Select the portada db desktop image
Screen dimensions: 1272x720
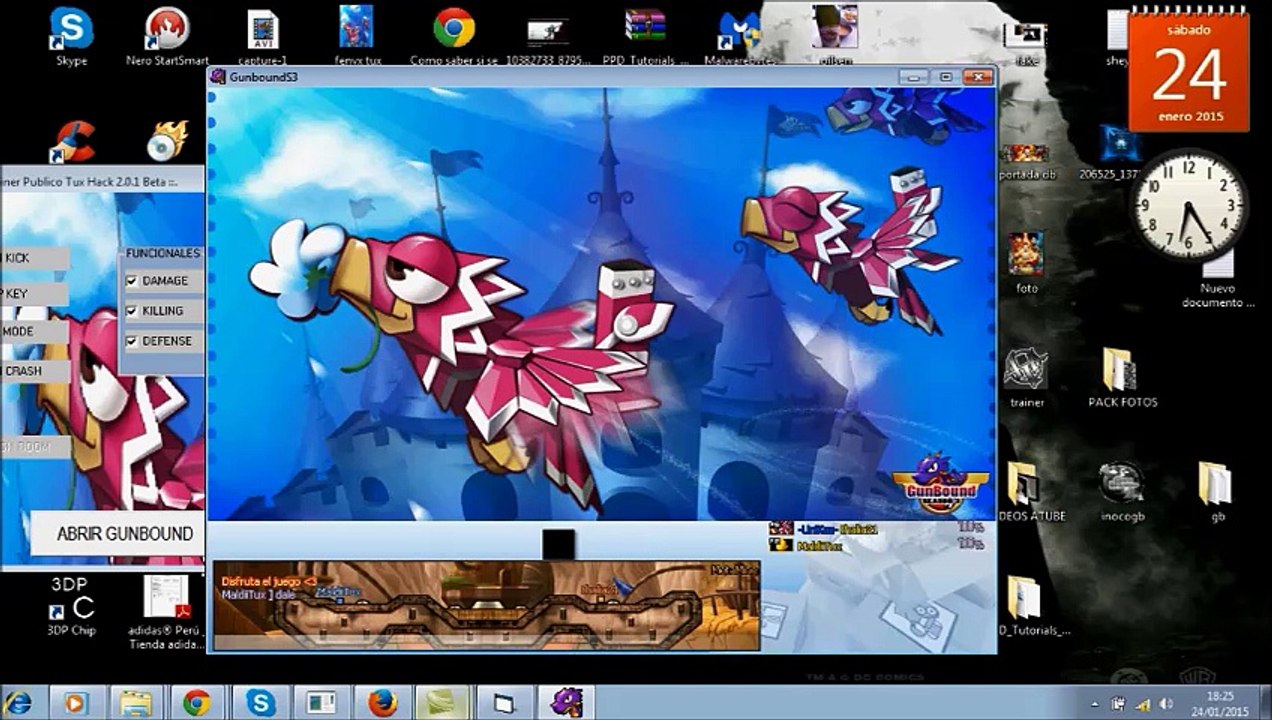coord(1026,160)
